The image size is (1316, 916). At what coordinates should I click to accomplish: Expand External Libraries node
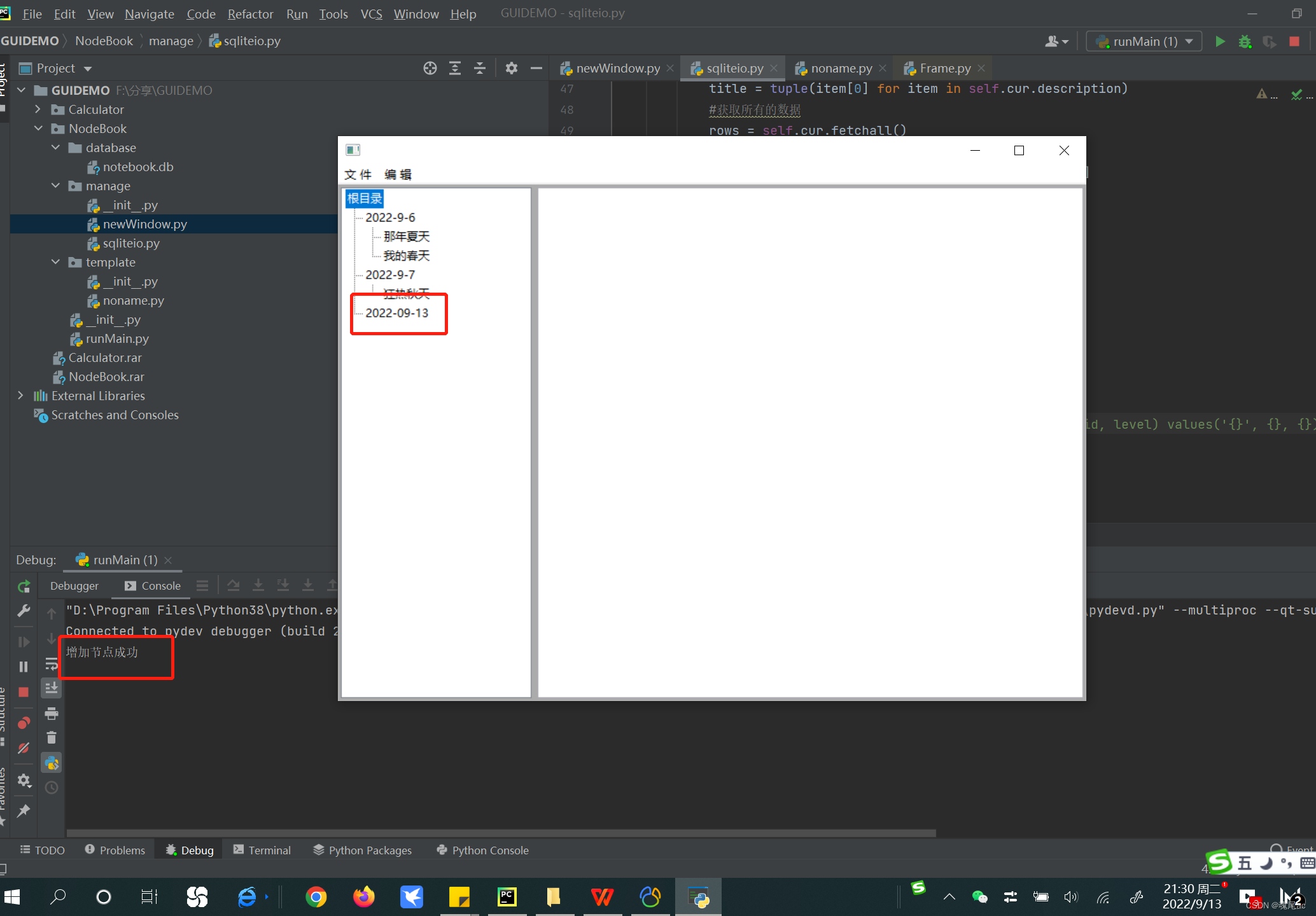[21, 396]
